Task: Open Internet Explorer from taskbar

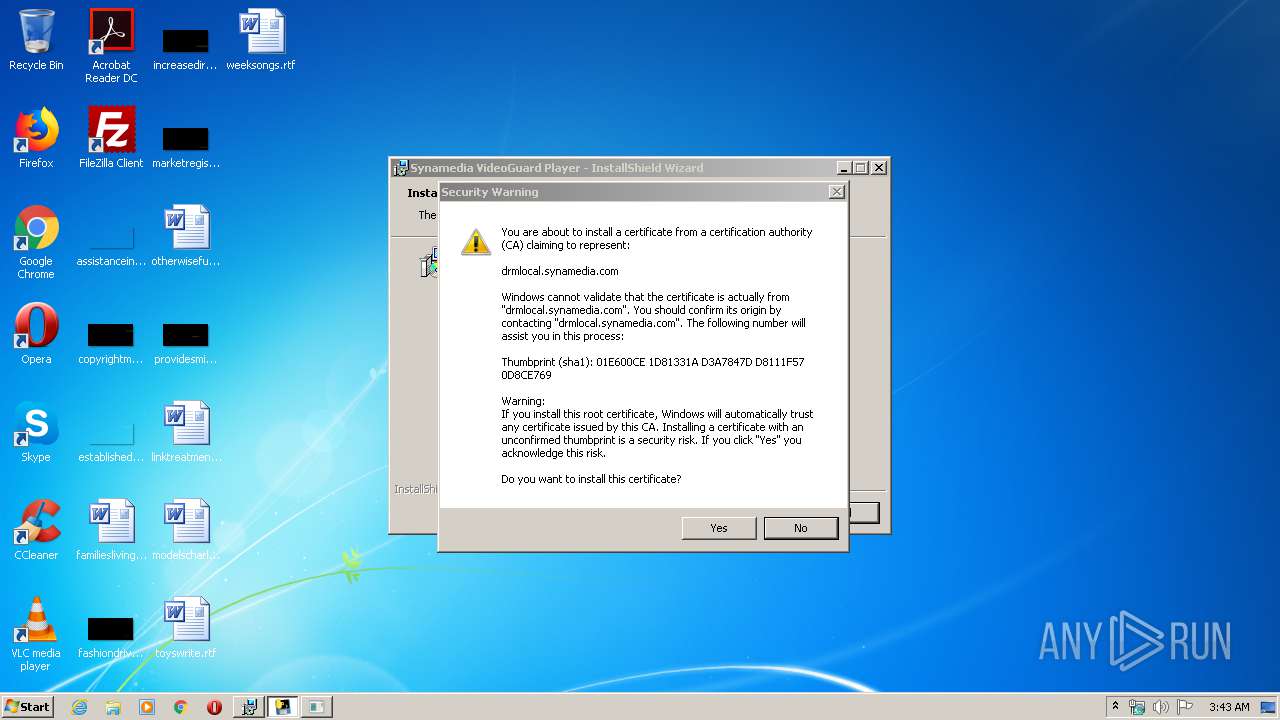Action: [x=79, y=707]
